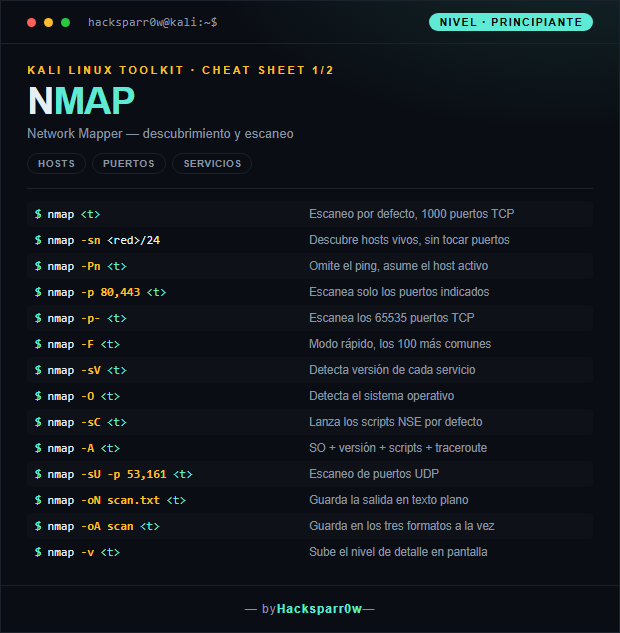This screenshot has width=620, height=633.
Task: Click description 'Escanea solo los puertos indicados'
Action: tap(399, 292)
